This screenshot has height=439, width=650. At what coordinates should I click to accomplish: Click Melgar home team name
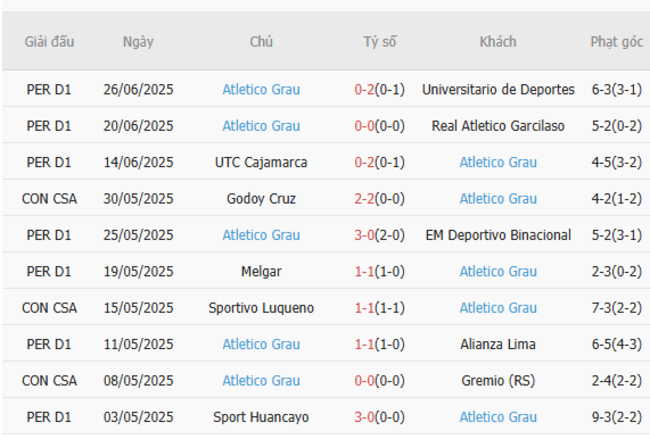(261, 271)
